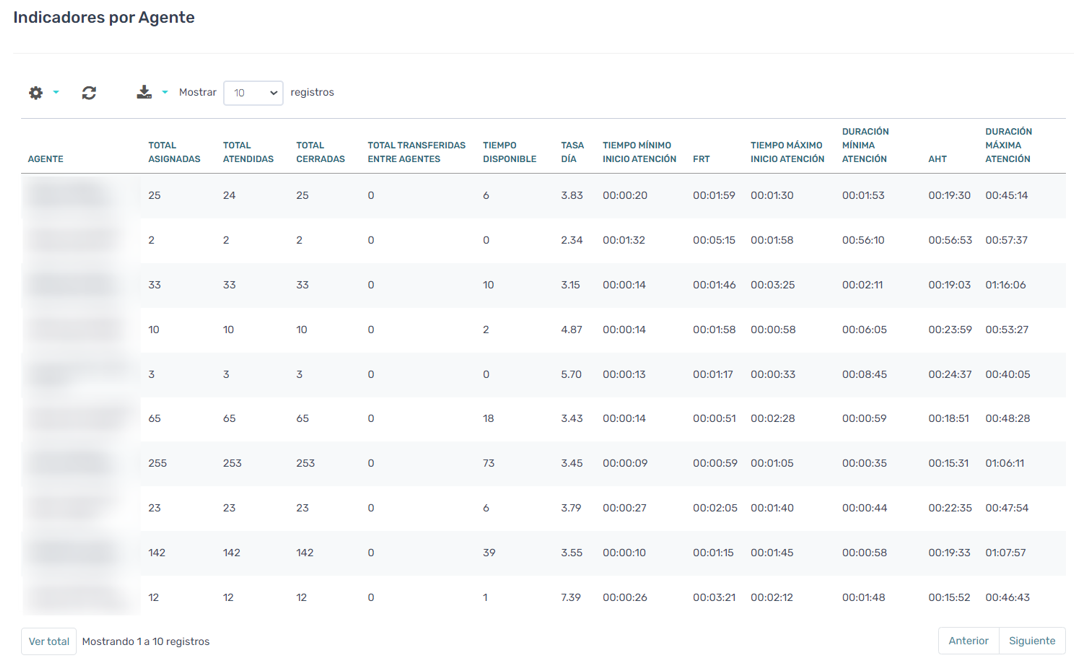Select the AHT value 00:15:31
The width and height of the screenshot is (1074, 663).
[949, 463]
